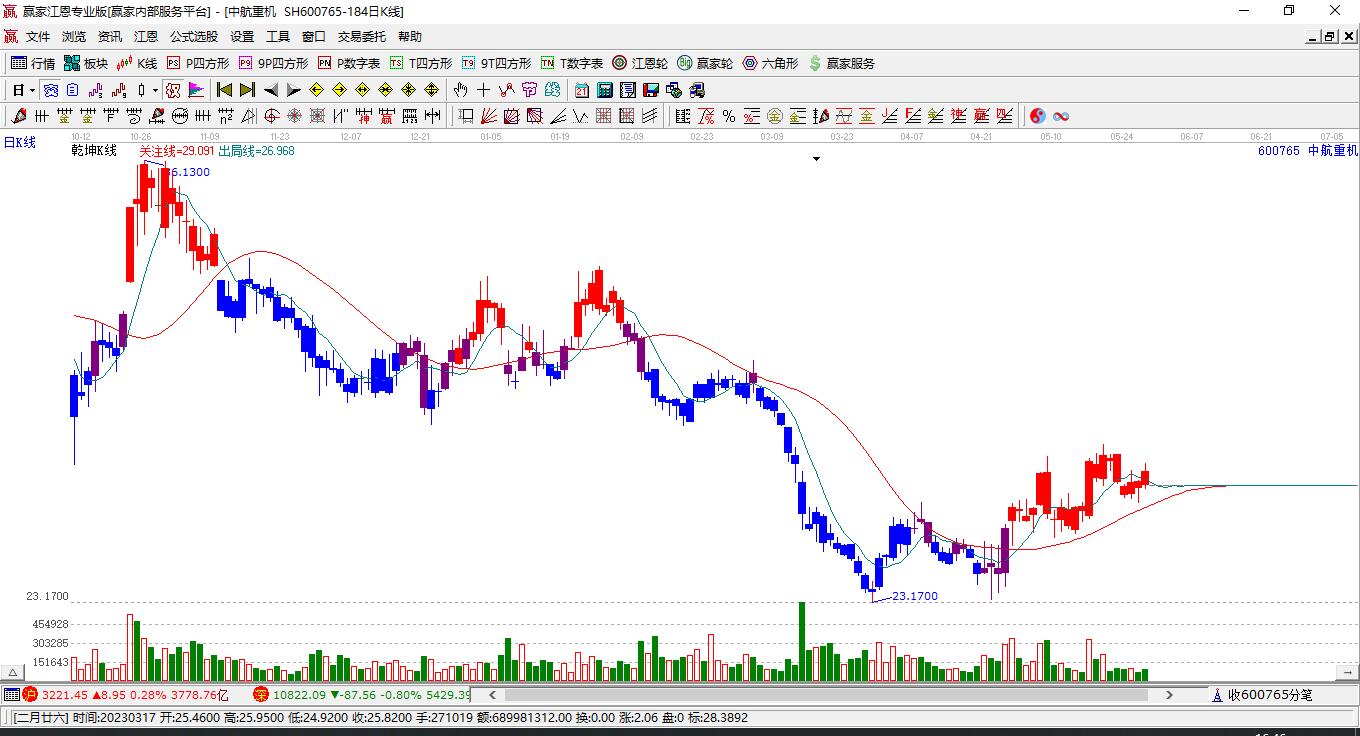Open the 浏览 menu

click(74, 37)
